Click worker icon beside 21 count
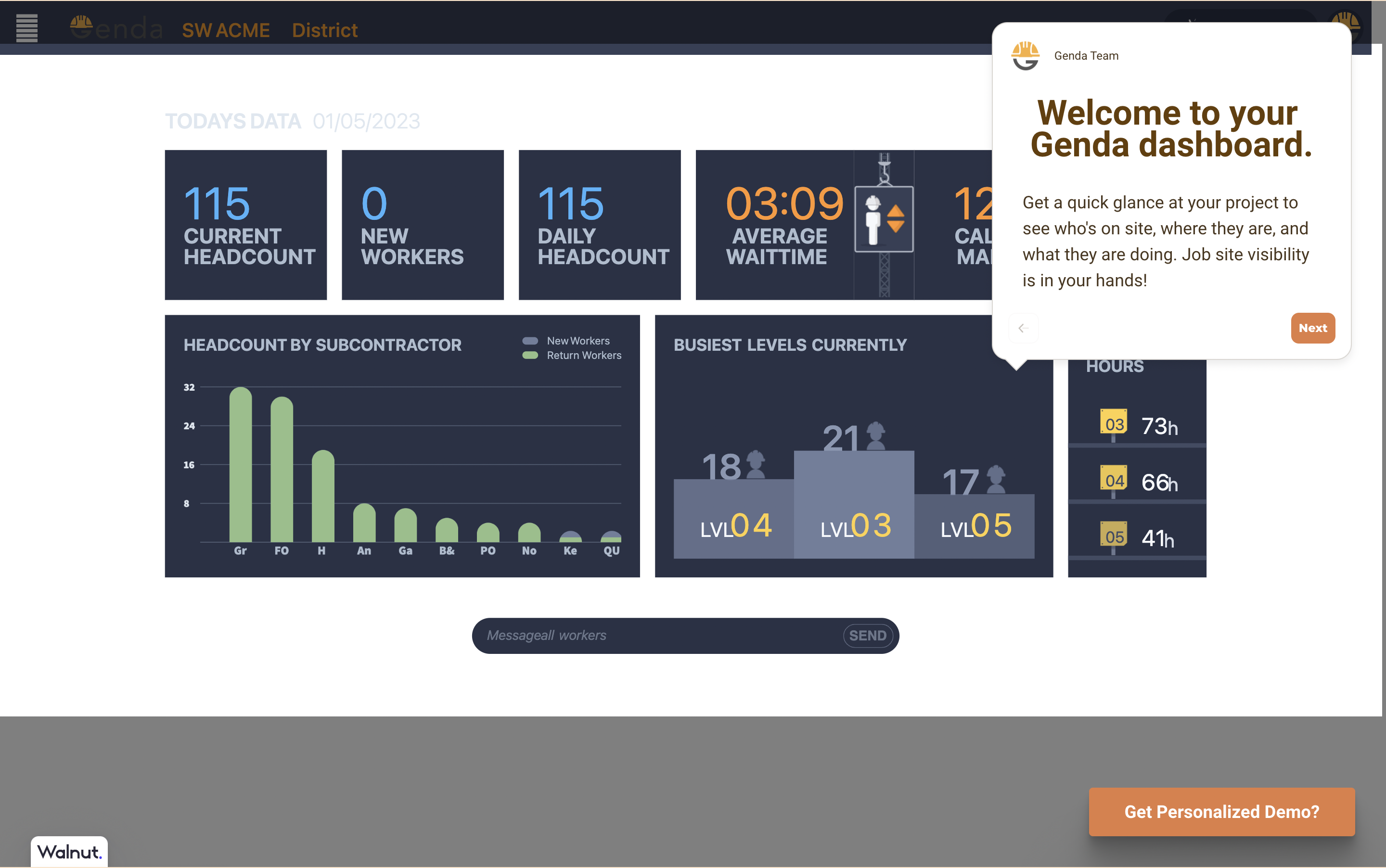The width and height of the screenshot is (1386, 868). coord(875,436)
